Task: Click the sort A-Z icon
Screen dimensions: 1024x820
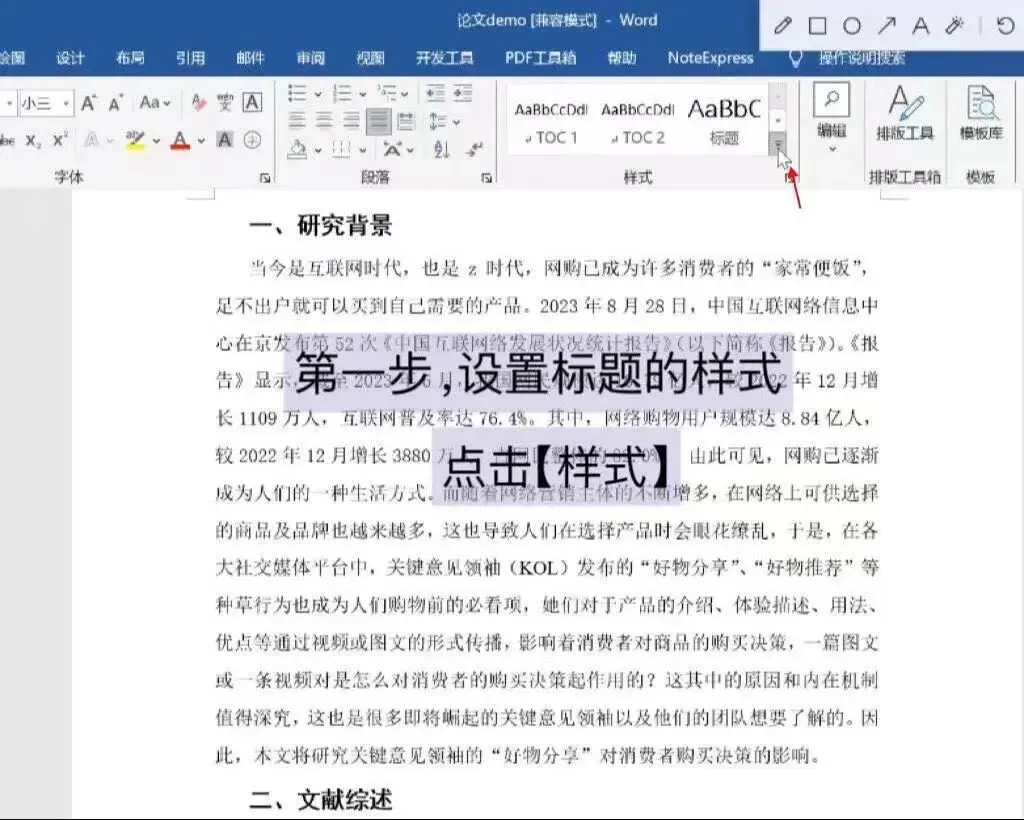Action: tap(442, 150)
